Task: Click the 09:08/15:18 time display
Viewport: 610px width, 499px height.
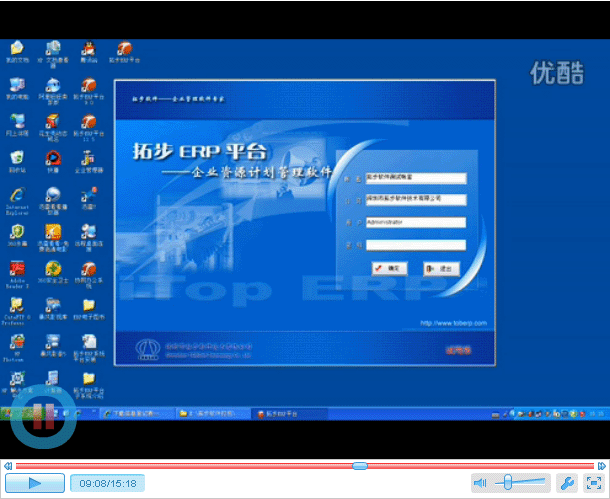Action: [107, 483]
